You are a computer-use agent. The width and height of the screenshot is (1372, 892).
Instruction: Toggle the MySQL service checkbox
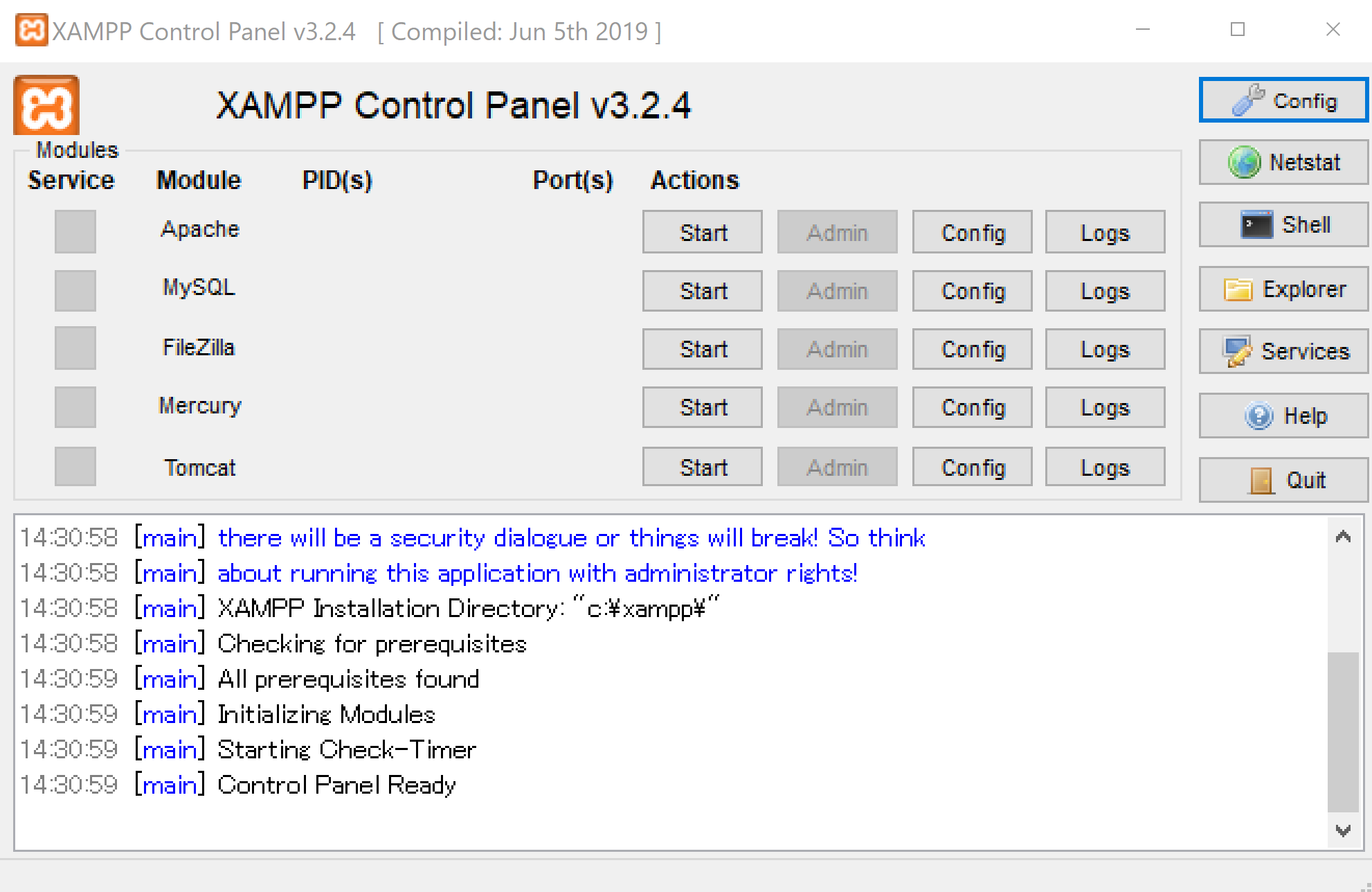(75, 289)
